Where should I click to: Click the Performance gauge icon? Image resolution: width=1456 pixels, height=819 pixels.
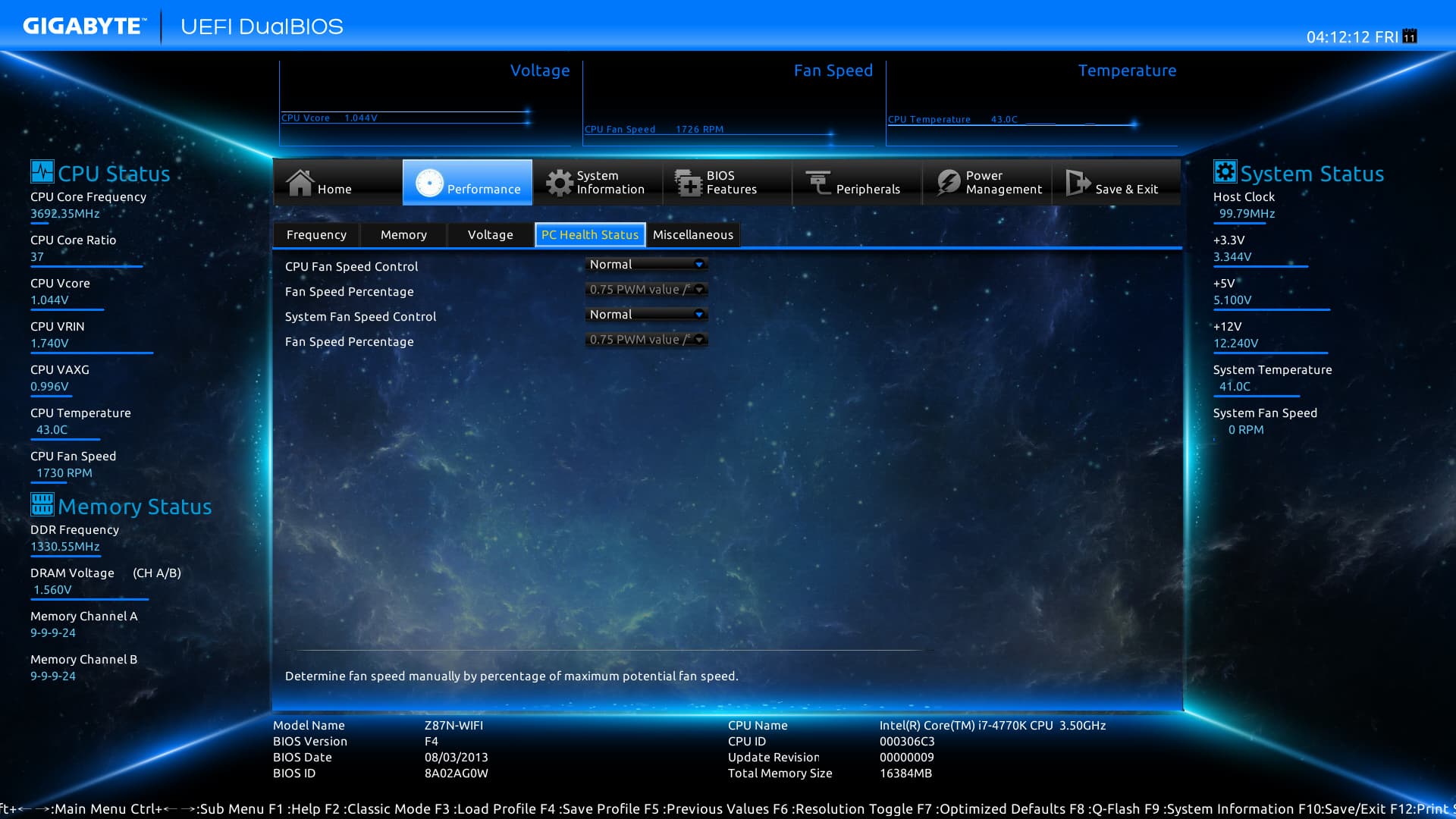click(x=429, y=183)
